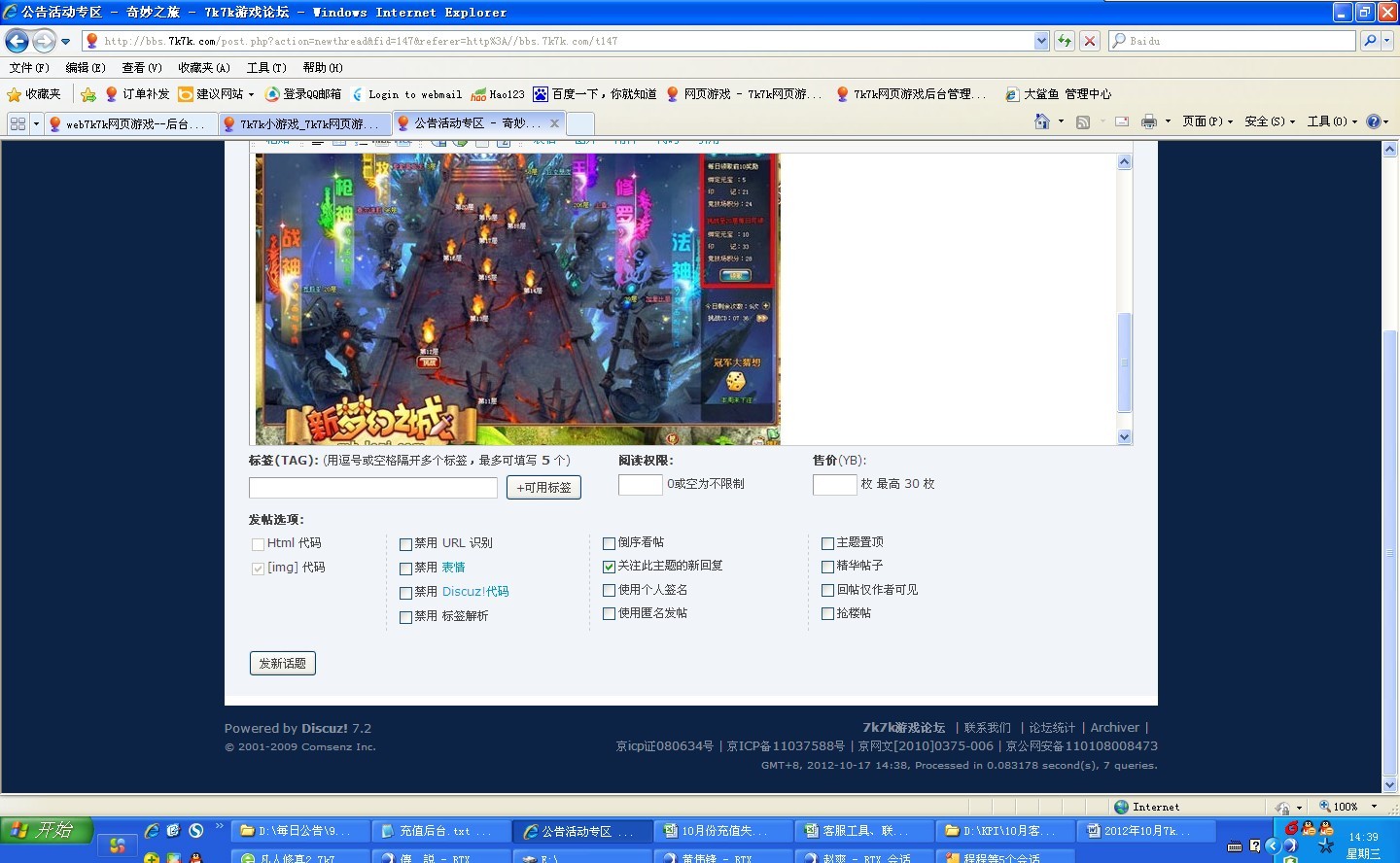Click the IE Help question mark icon
The image size is (1400, 863).
1373,121
